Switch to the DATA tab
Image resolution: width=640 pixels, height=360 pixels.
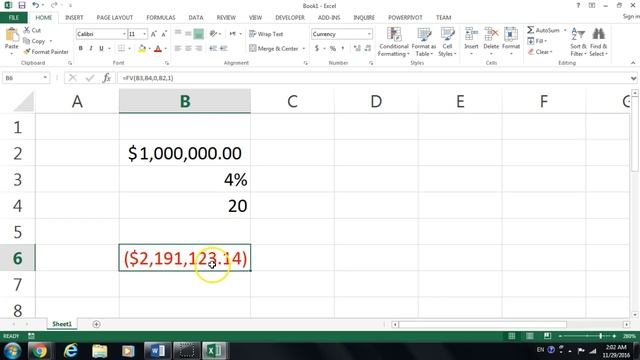196,18
